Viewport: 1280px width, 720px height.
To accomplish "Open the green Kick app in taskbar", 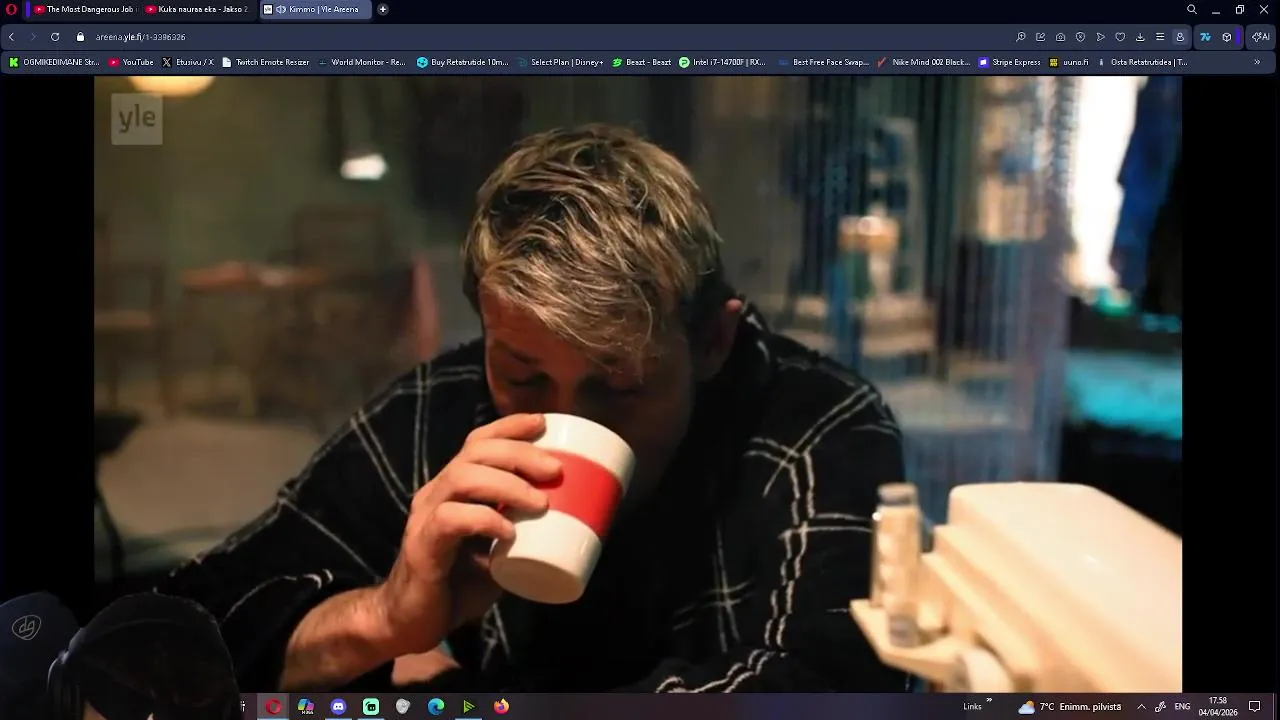I will coord(371,706).
